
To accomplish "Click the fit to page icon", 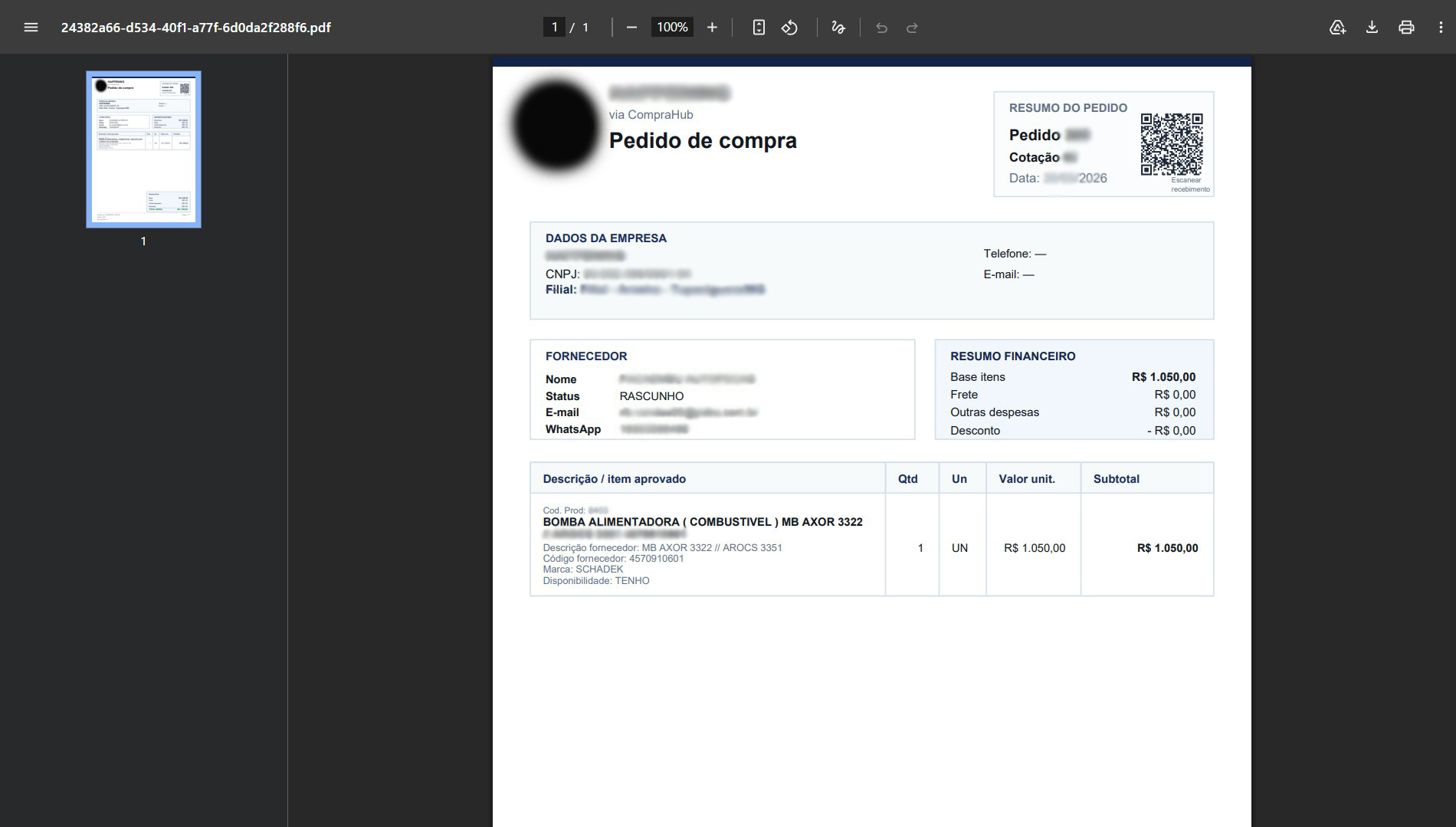I will click(759, 28).
